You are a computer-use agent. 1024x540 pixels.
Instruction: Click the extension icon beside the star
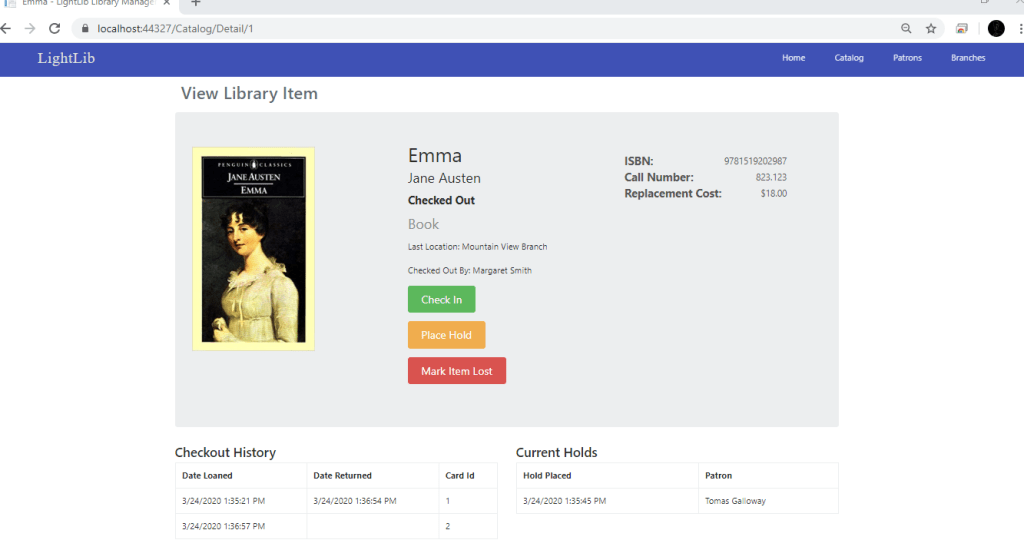pos(962,29)
